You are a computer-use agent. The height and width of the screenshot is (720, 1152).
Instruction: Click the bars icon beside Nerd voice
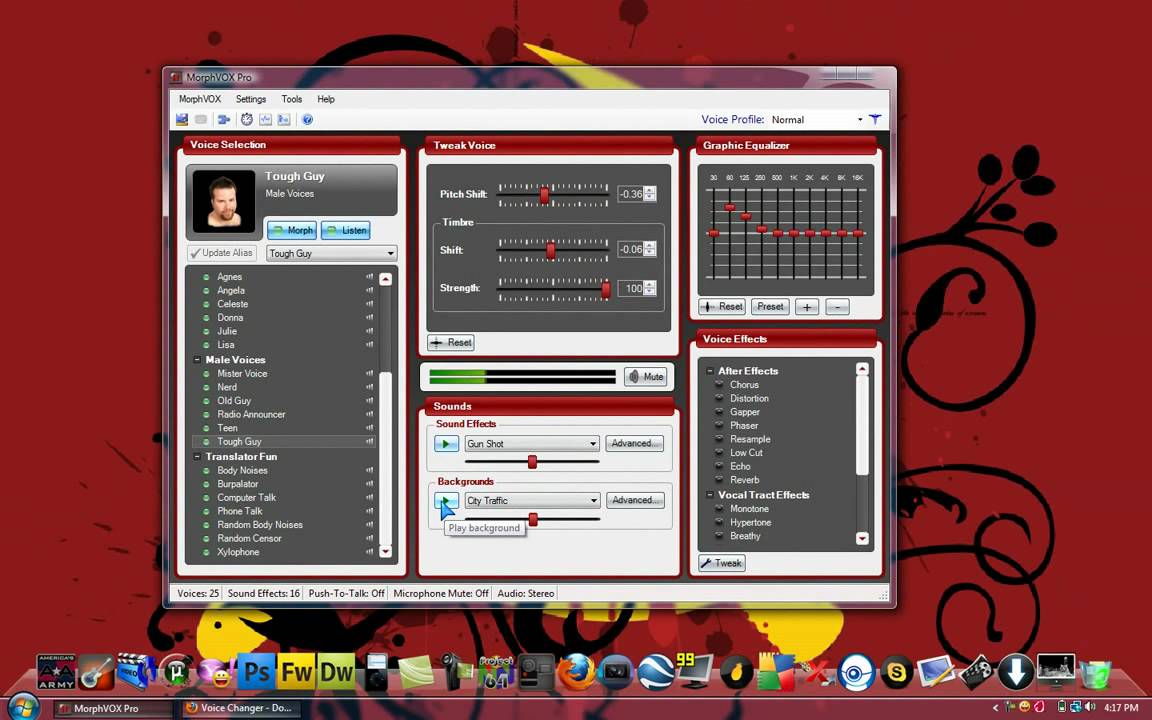[x=370, y=387]
